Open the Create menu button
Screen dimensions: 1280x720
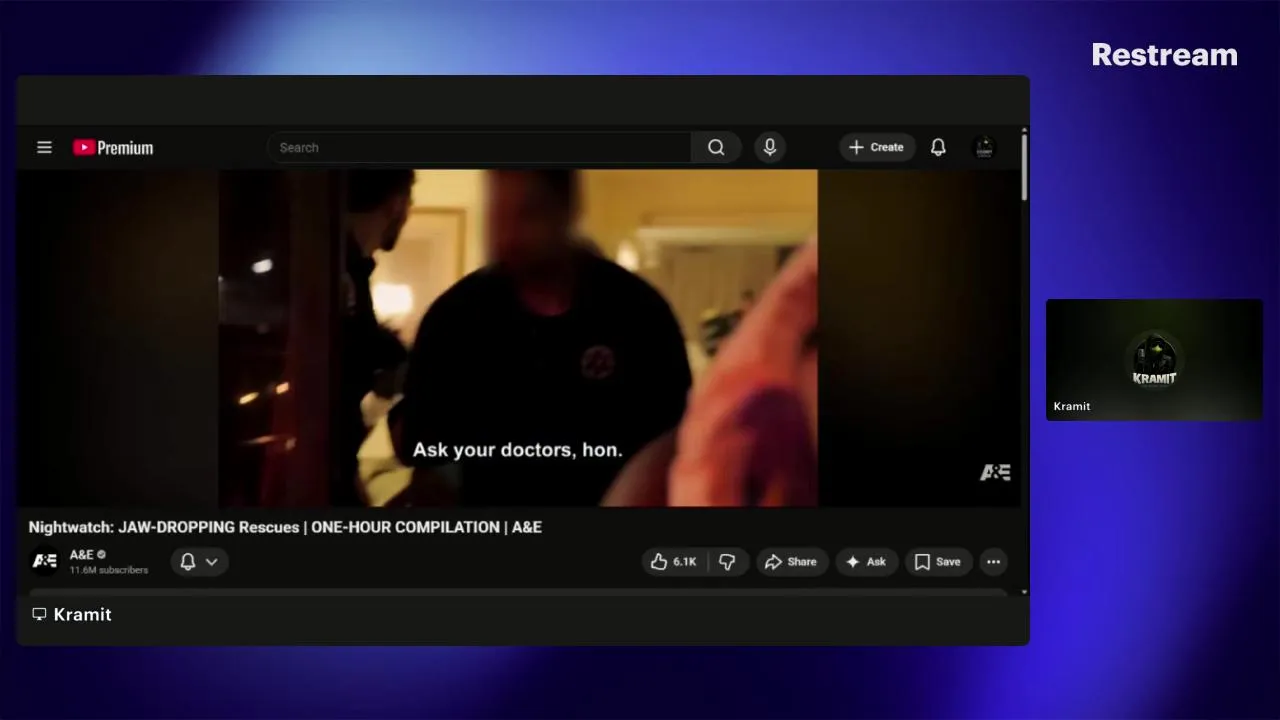877,147
